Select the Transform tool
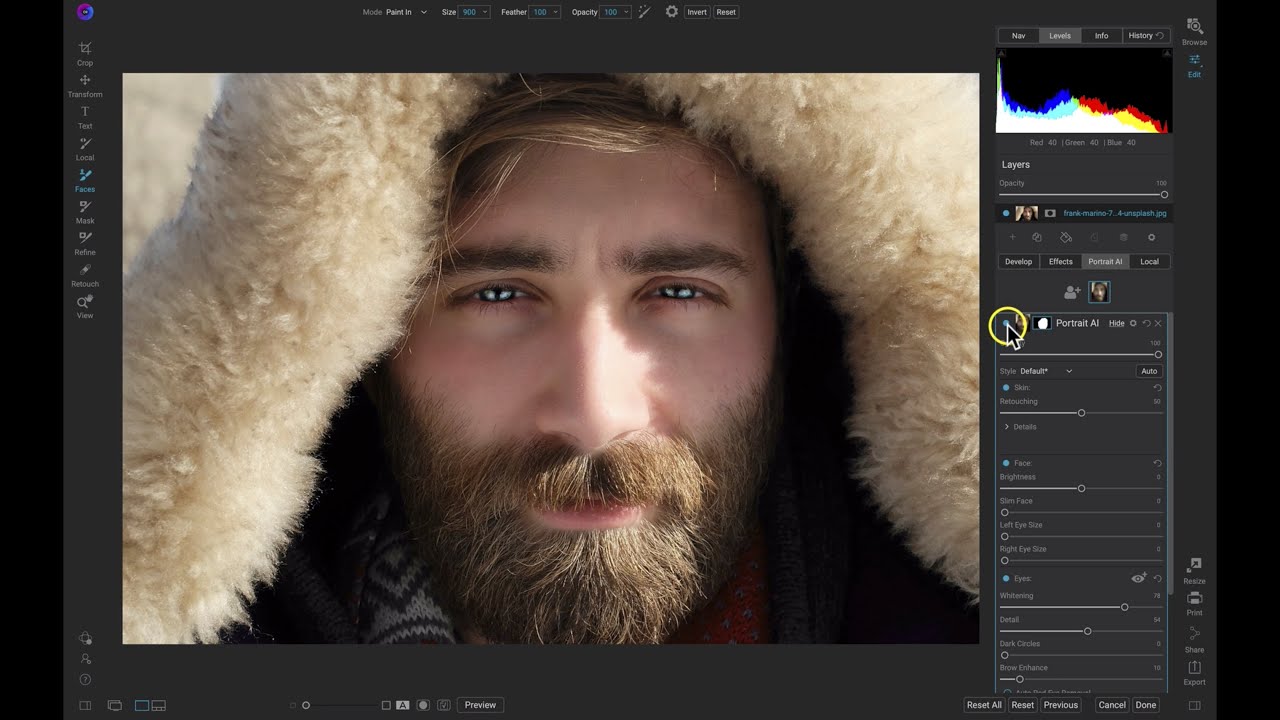Viewport: 1280px width, 720px height. tap(85, 85)
